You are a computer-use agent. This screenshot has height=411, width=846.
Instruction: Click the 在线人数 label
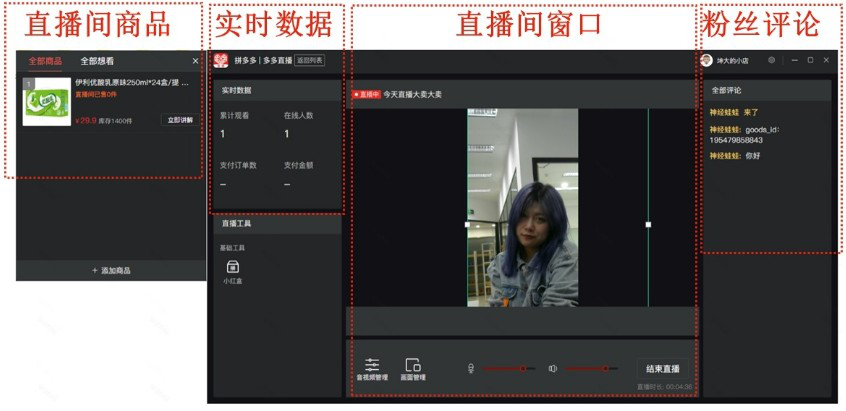pos(299,115)
